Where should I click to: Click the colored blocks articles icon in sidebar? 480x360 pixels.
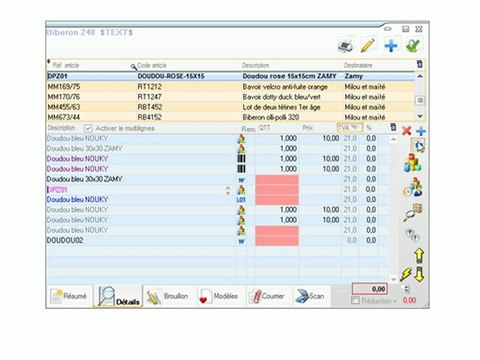point(413,163)
